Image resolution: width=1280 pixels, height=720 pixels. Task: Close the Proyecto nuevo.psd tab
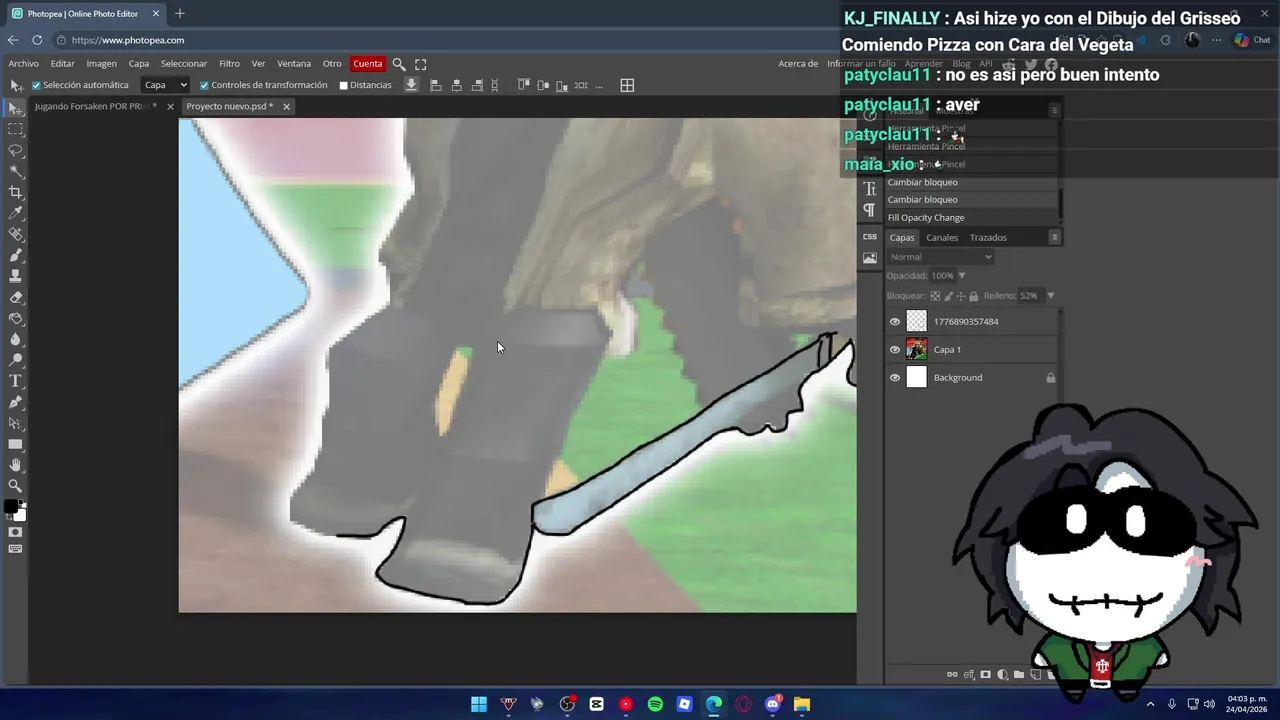[286, 106]
